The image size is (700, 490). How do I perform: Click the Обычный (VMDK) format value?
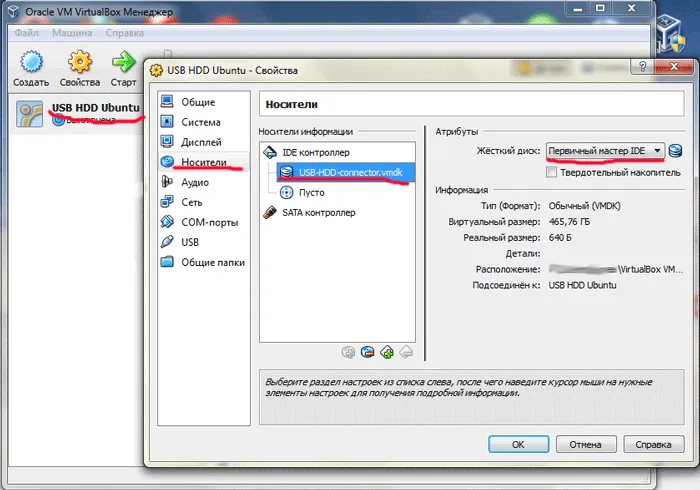(x=584, y=206)
